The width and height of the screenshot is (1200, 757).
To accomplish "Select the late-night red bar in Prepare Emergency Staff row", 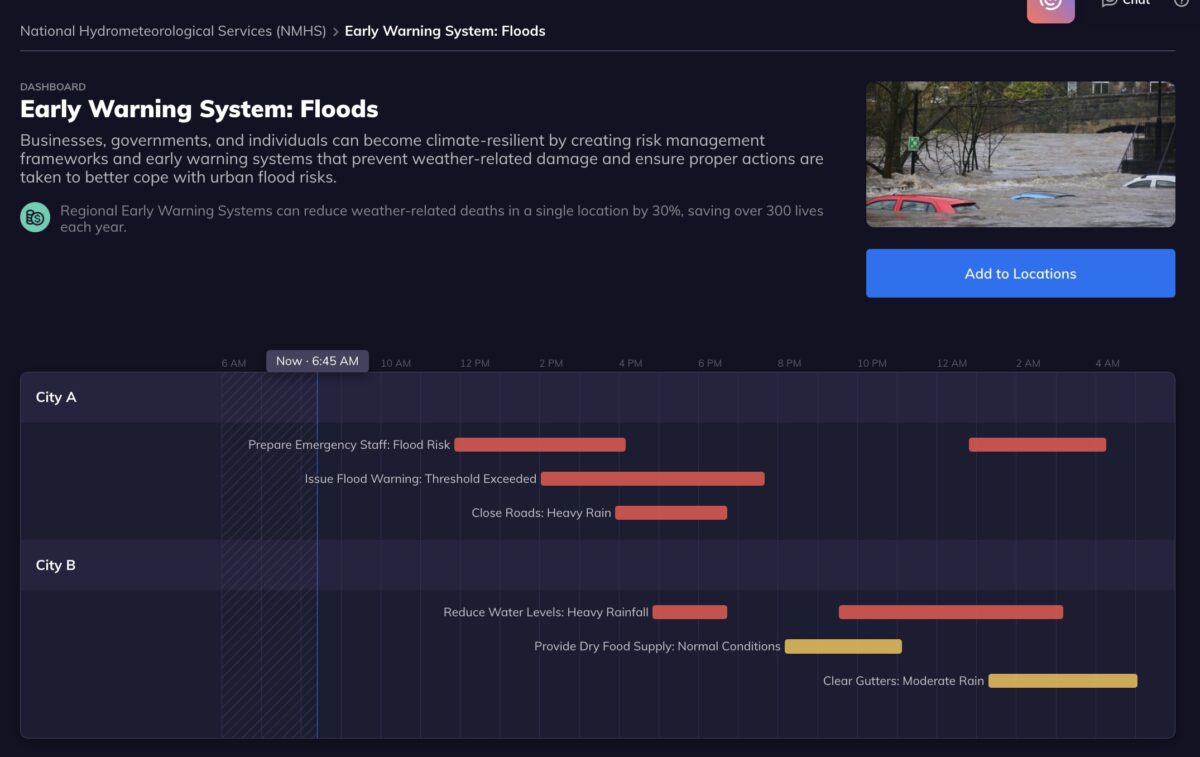I will pos(1037,445).
